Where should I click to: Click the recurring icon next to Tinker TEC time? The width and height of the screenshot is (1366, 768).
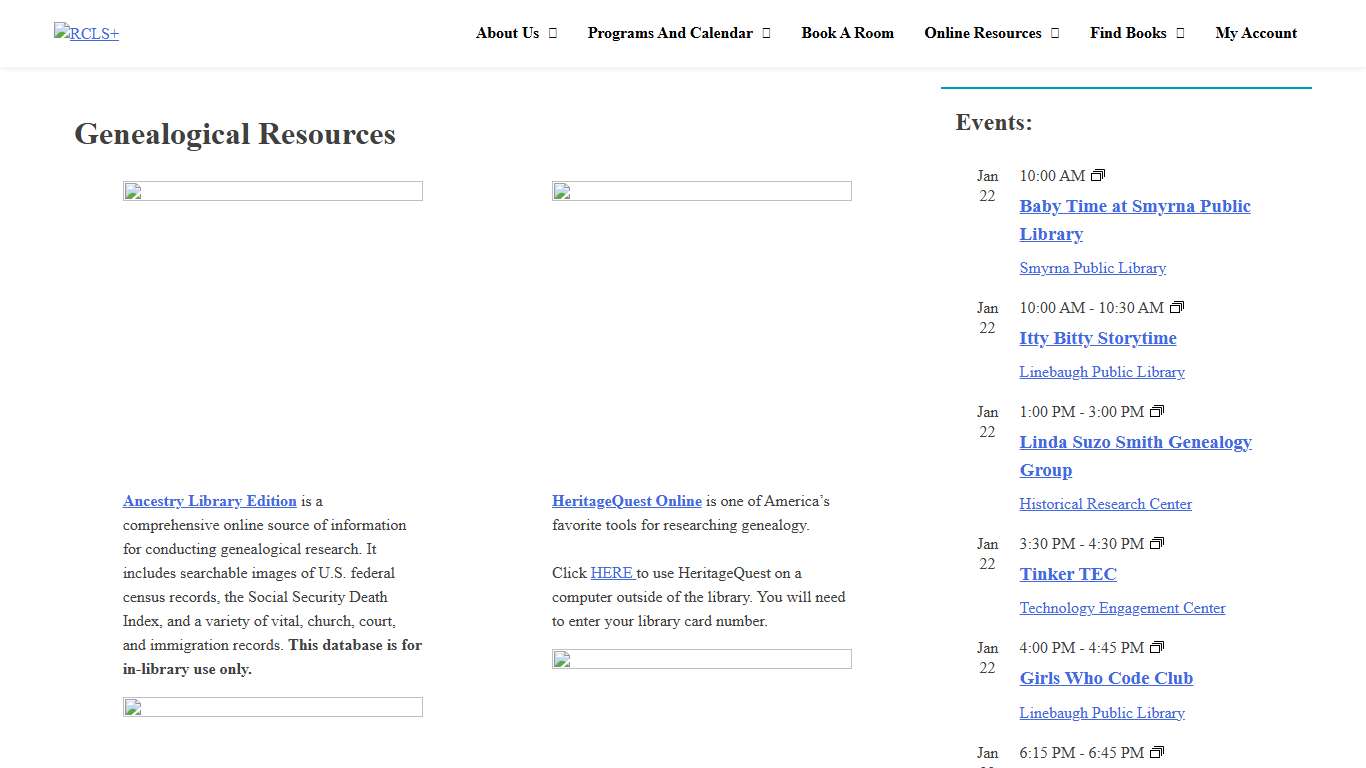click(x=1157, y=543)
